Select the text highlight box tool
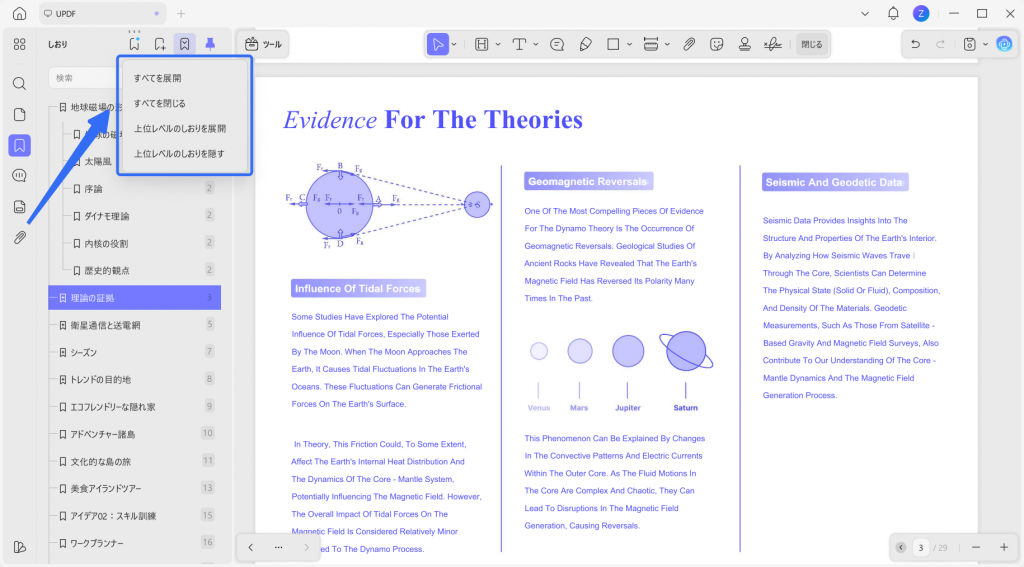The height and width of the screenshot is (567, 1024). point(481,44)
